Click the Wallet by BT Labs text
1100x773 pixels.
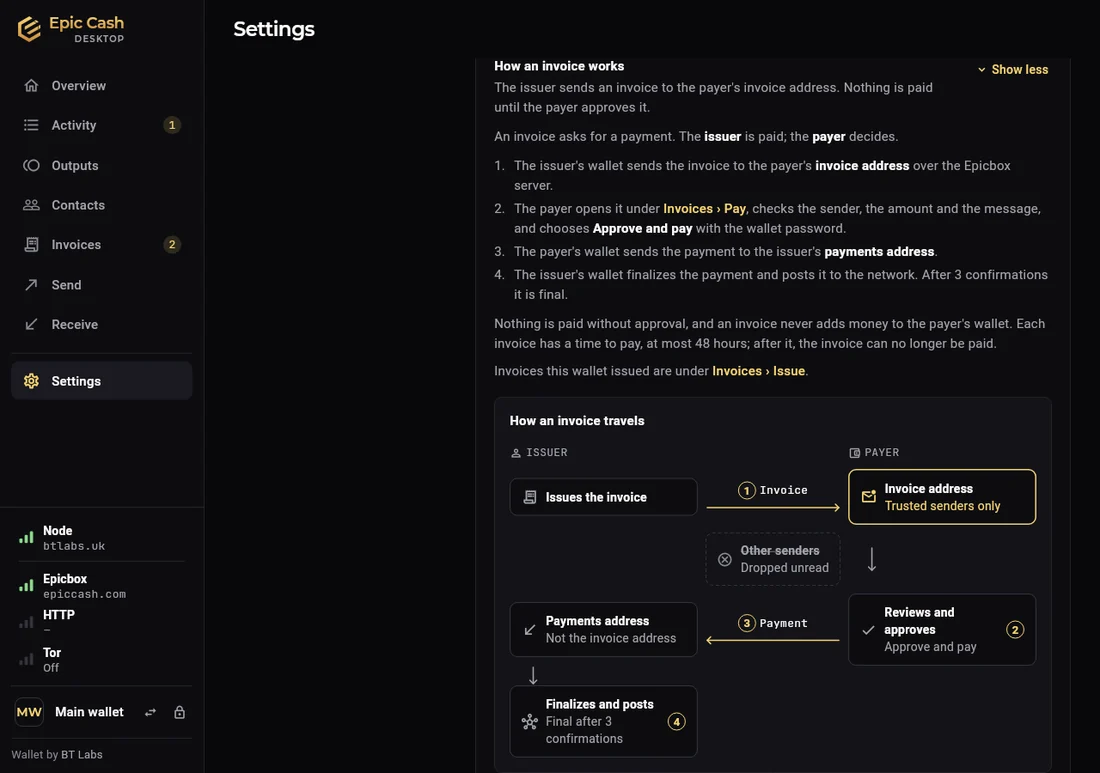(x=57, y=755)
